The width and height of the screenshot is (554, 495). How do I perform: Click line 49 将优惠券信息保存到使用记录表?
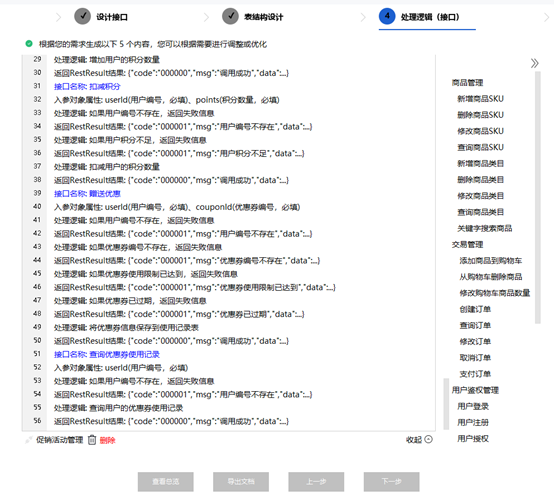(x=126, y=328)
